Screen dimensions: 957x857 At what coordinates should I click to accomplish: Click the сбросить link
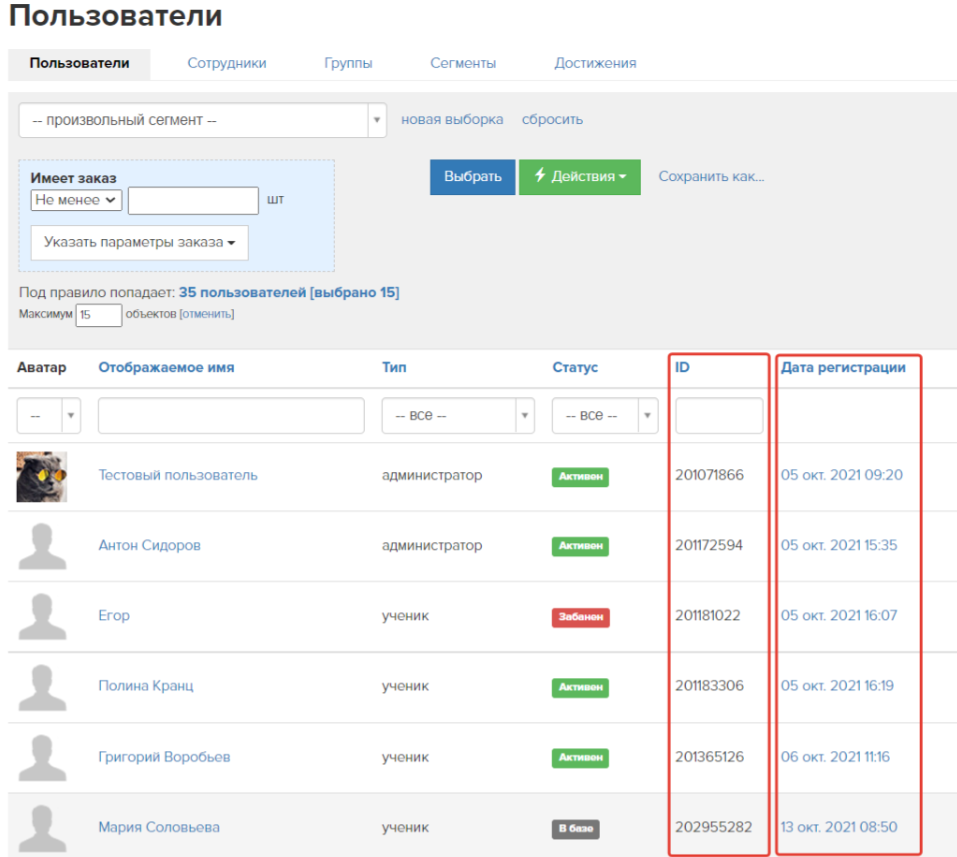552,120
